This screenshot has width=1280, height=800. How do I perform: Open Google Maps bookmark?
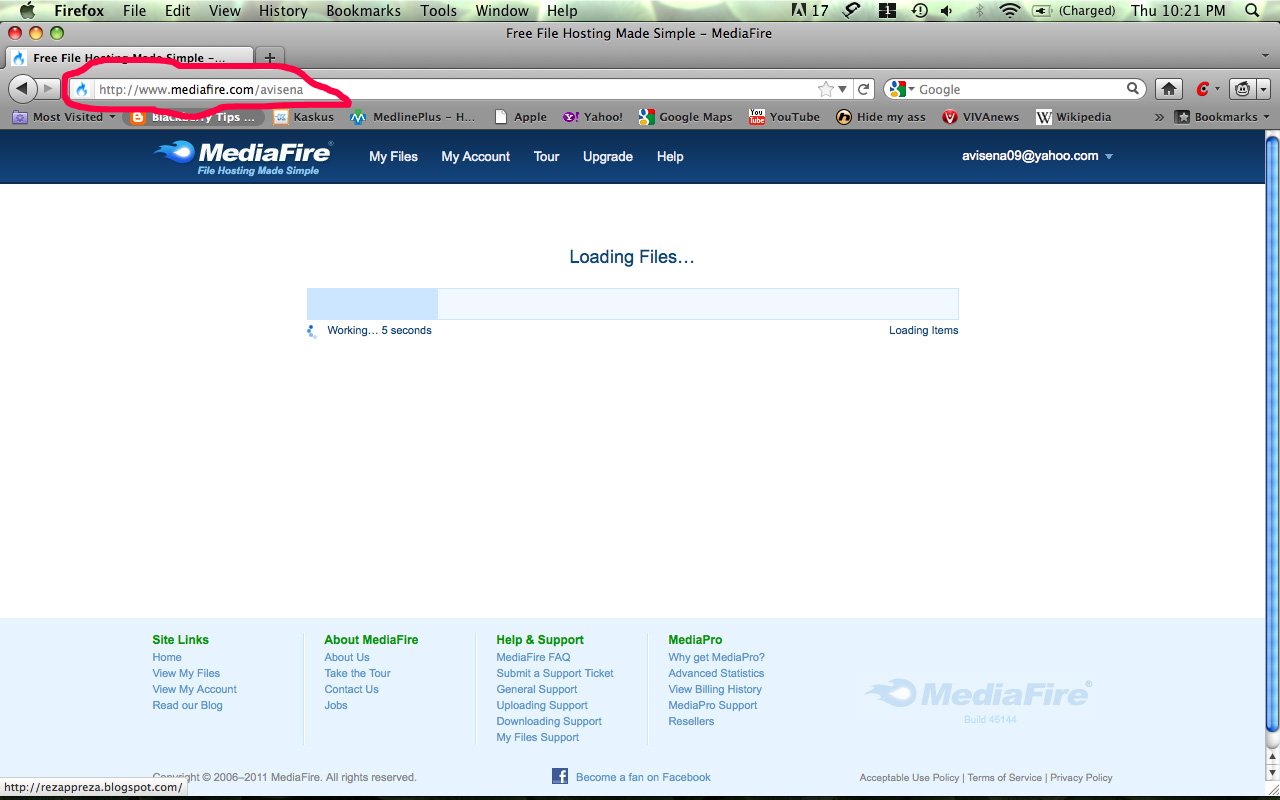point(686,117)
